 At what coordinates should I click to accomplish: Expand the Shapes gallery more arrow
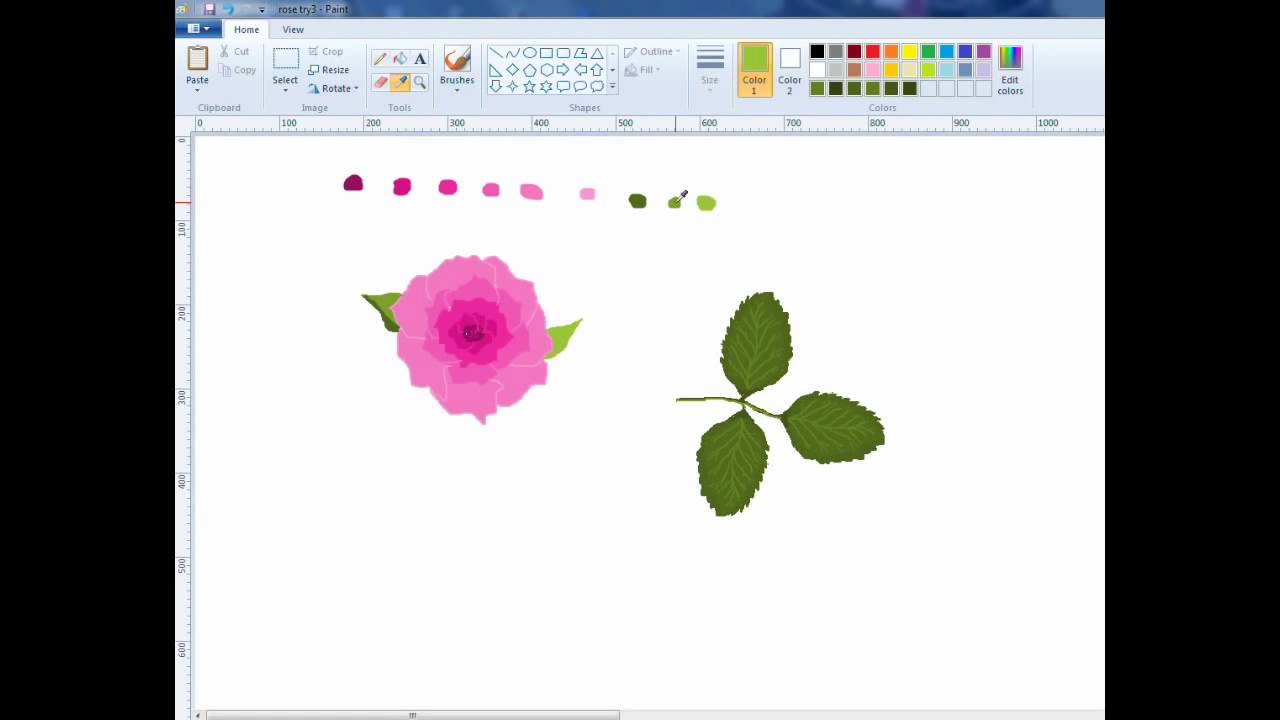coord(612,87)
